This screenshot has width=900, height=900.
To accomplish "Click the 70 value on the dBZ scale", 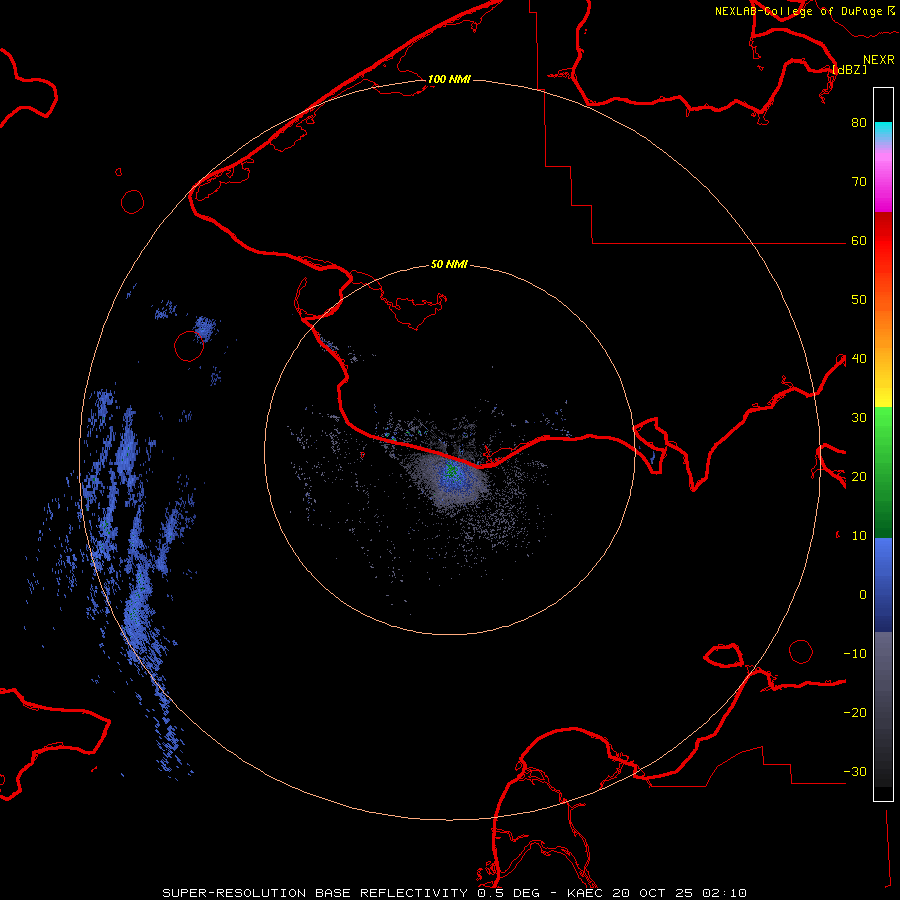I will [859, 181].
